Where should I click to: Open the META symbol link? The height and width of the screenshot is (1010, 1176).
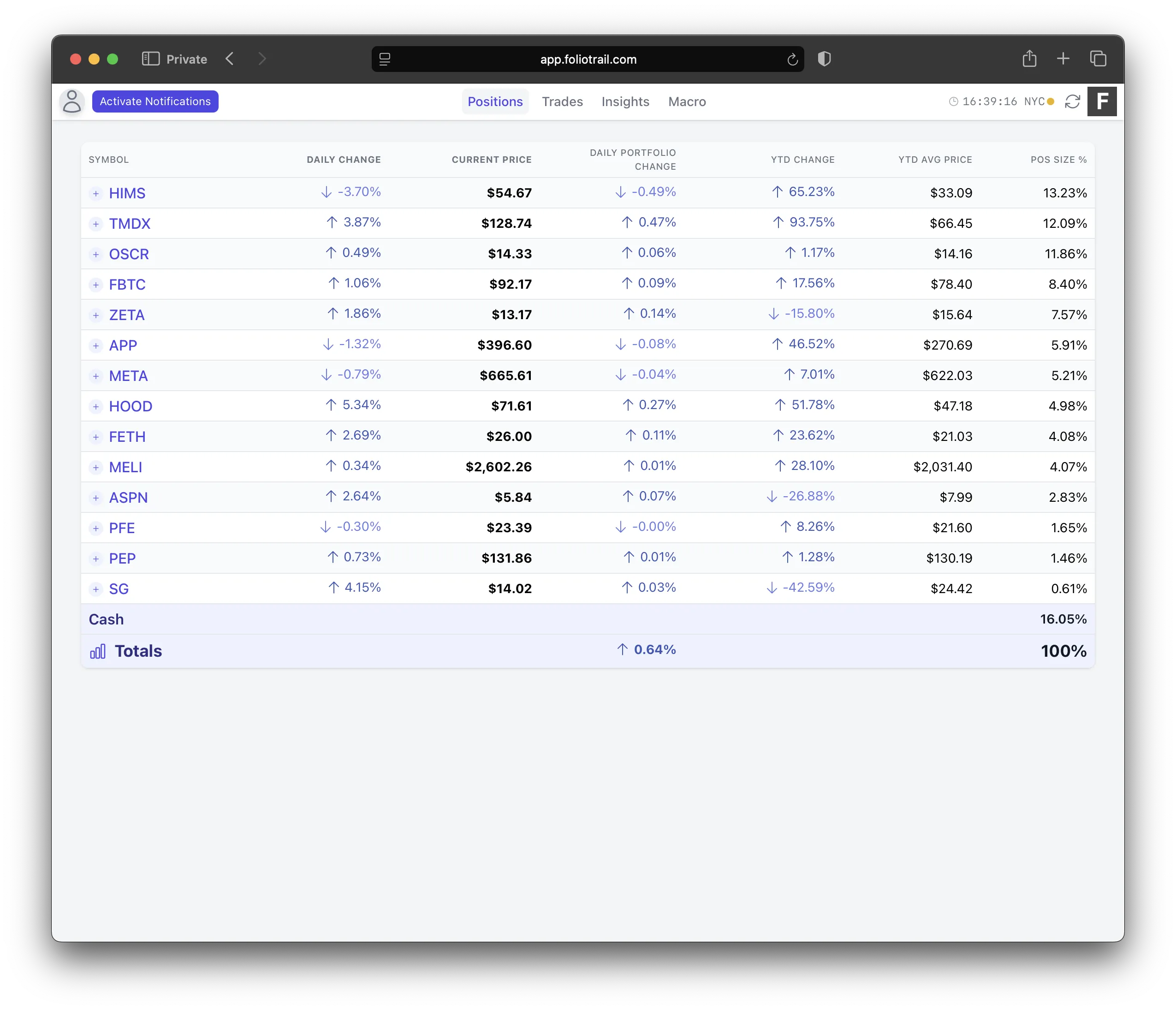click(x=128, y=376)
